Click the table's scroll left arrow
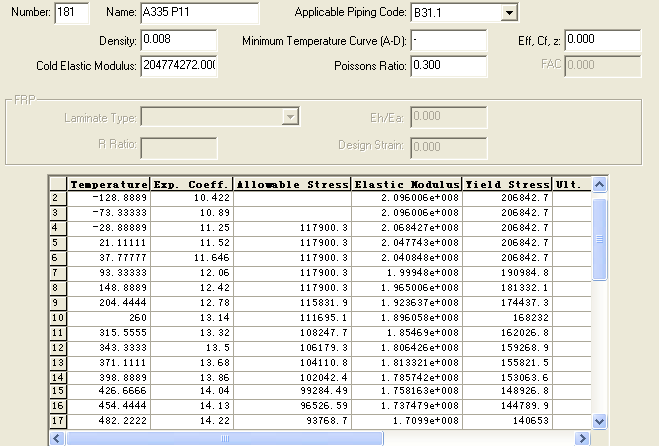The height and width of the screenshot is (446, 659). [57, 438]
